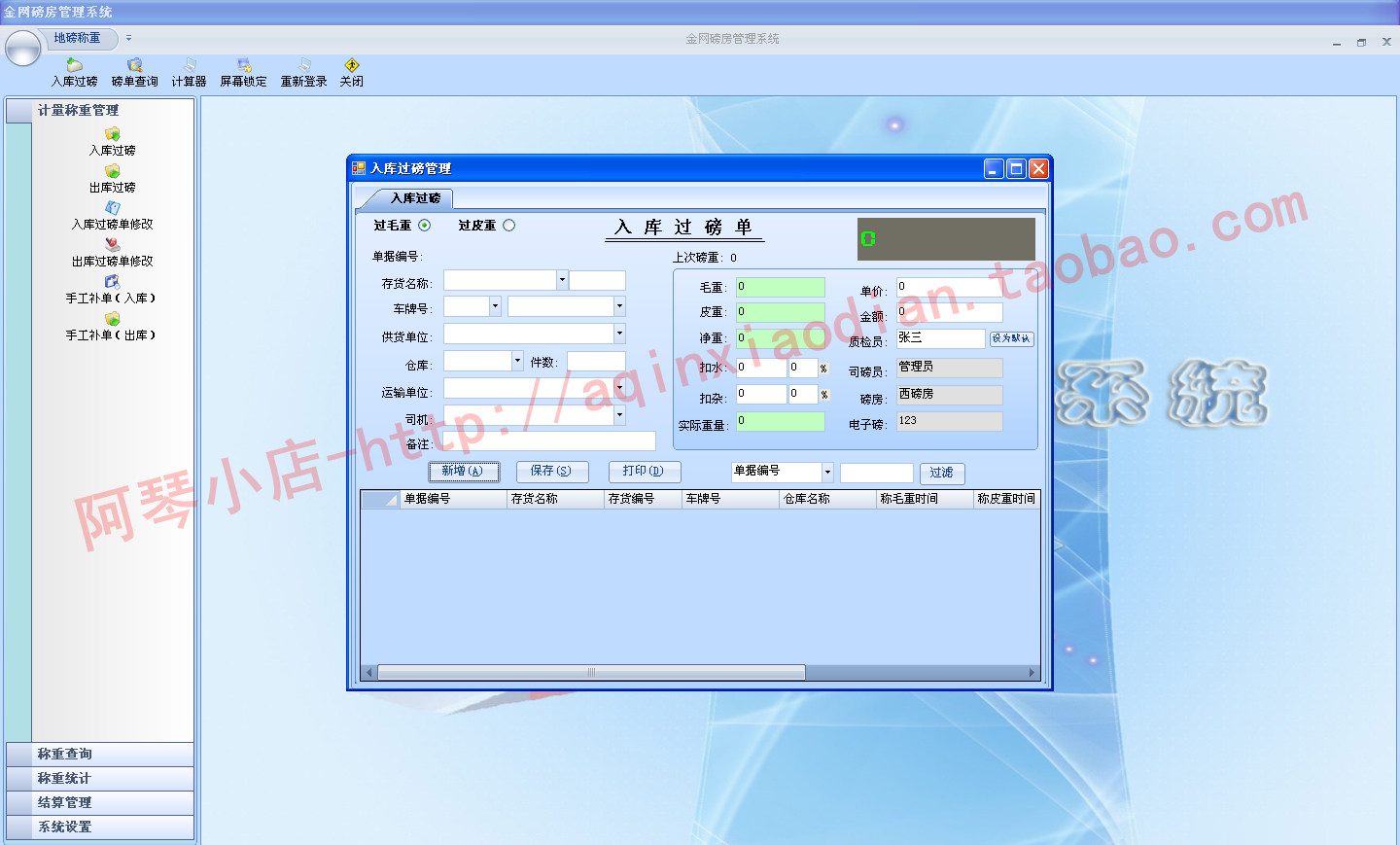
Task: Select 手工补单(入库) sidebar item
Action: (x=111, y=290)
